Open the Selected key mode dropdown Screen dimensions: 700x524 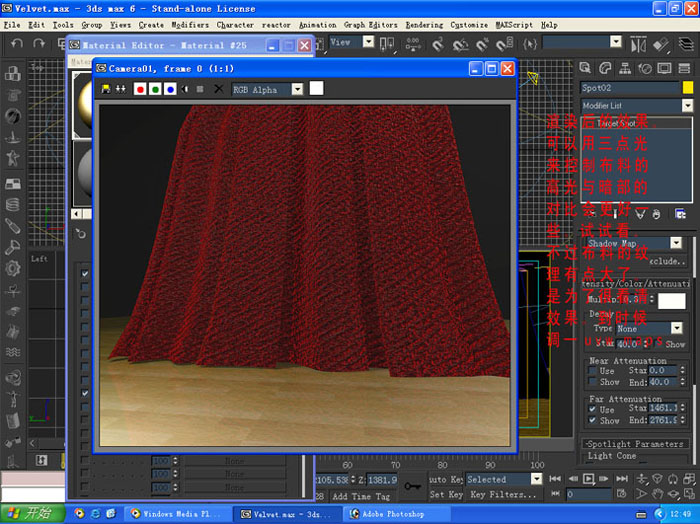coord(537,479)
